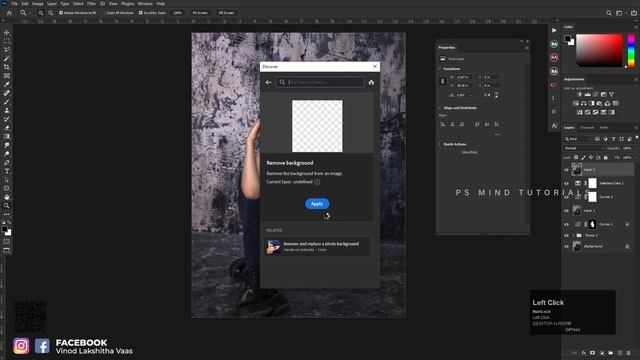
Task: Select the Eyedropper tool
Action: coord(7,84)
